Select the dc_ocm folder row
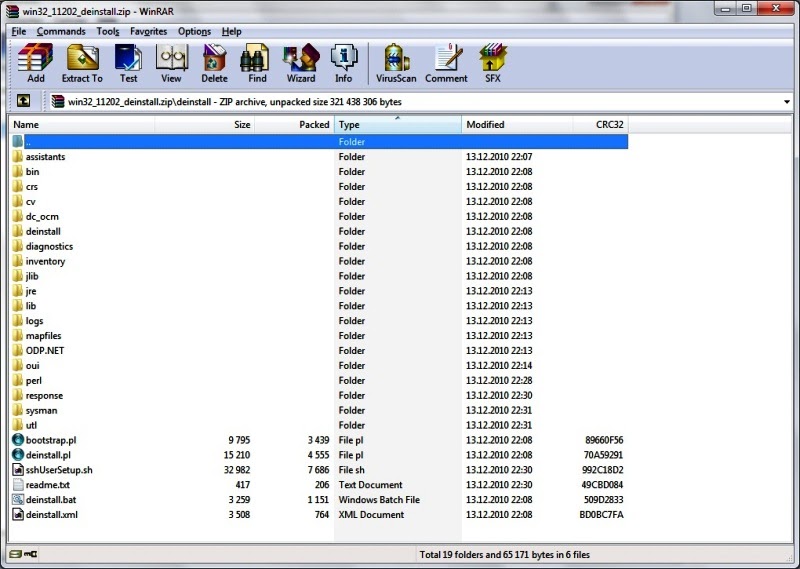Screen dimensions: 800x569 click(x=319, y=216)
